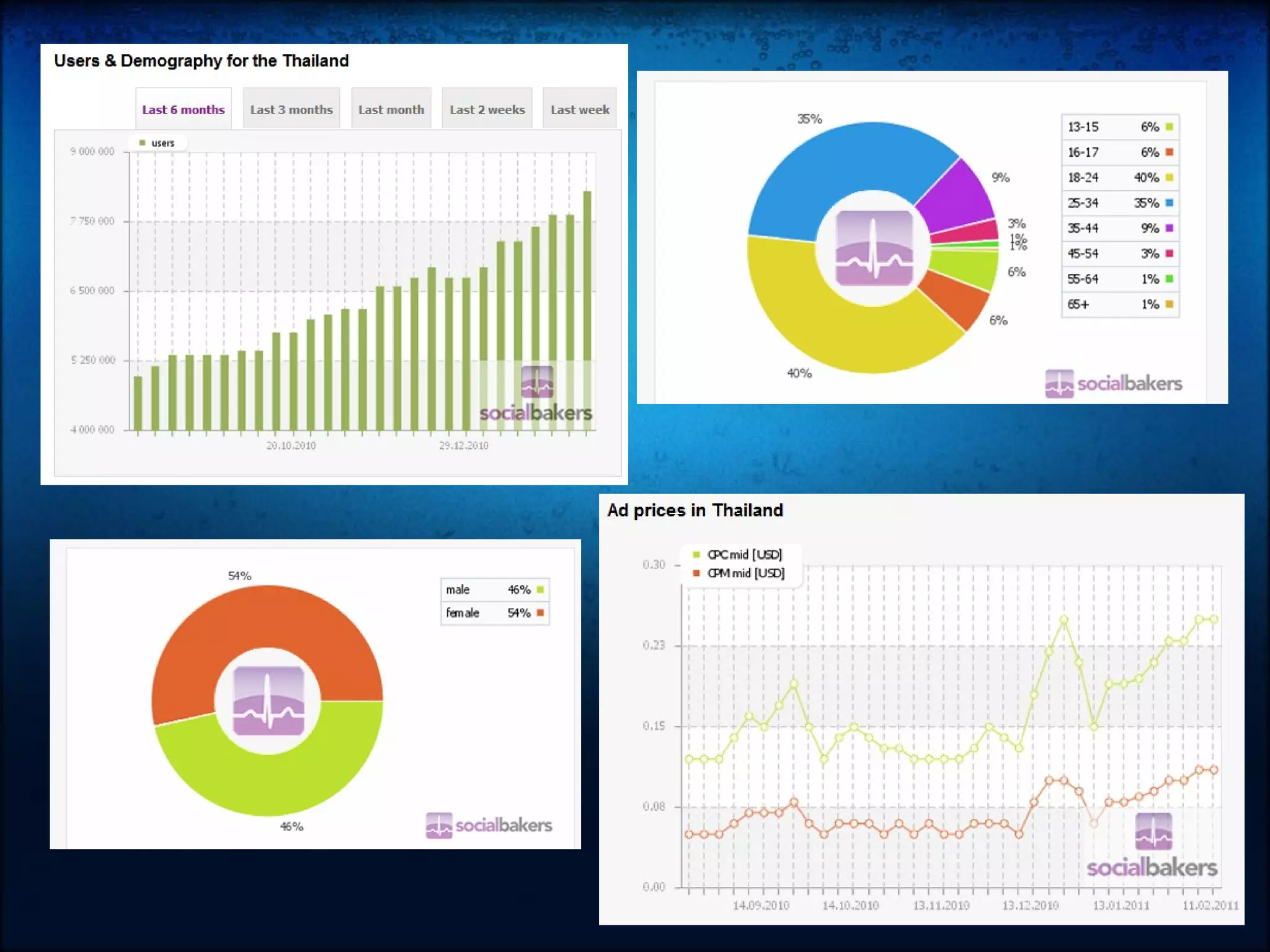
Task: Click the female orange legend swatch
Action: (x=540, y=613)
